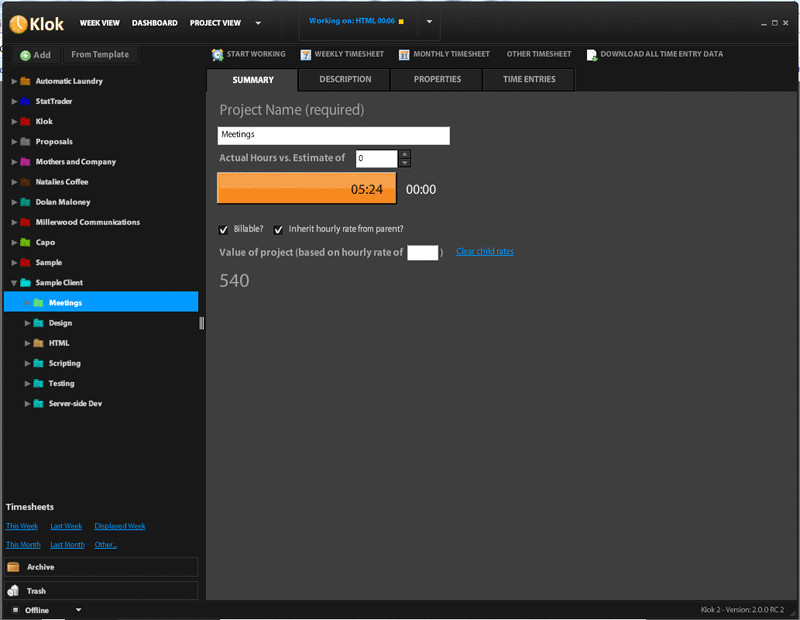Click the Dolan Maloney teal folder icon
The width and height of the screenshot is (800, 620).
25,202
